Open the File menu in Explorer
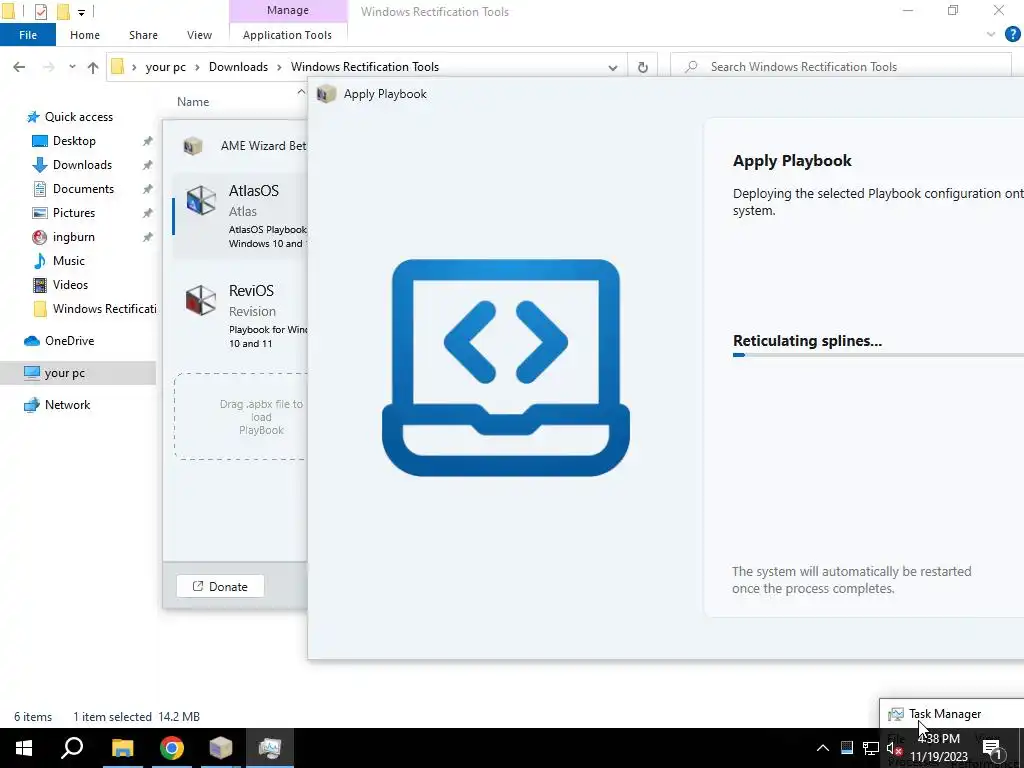The image size is (1024, 768). 27,35
